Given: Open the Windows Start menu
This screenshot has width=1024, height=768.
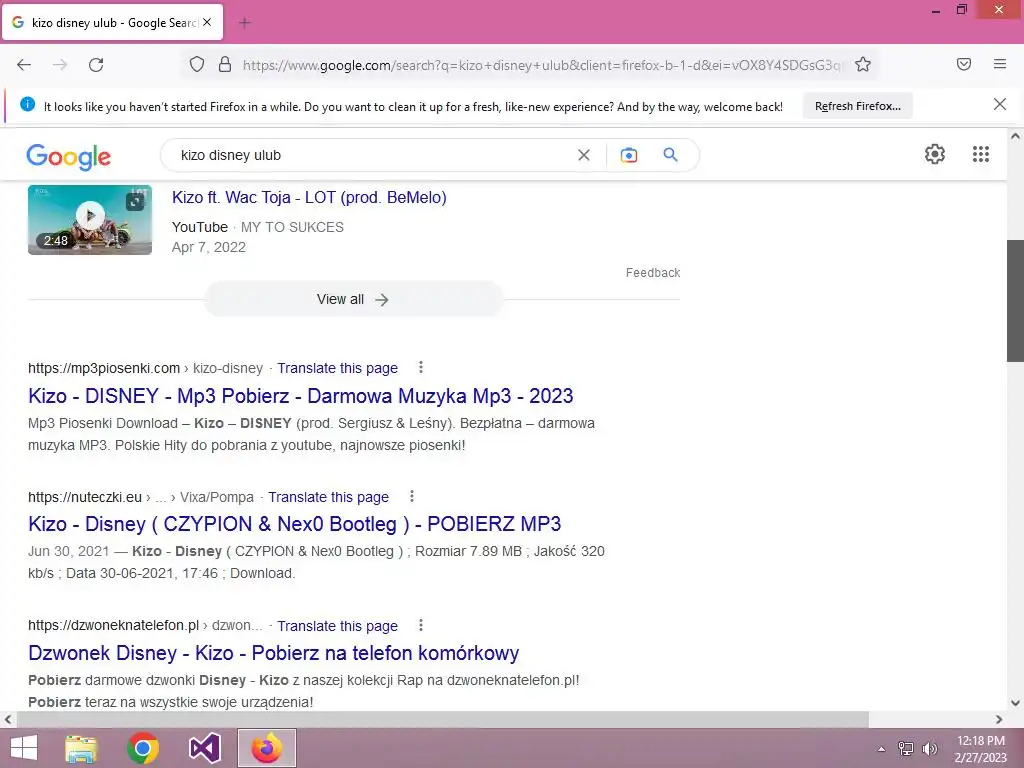Looking at the screenshot, I should [24, 748].
